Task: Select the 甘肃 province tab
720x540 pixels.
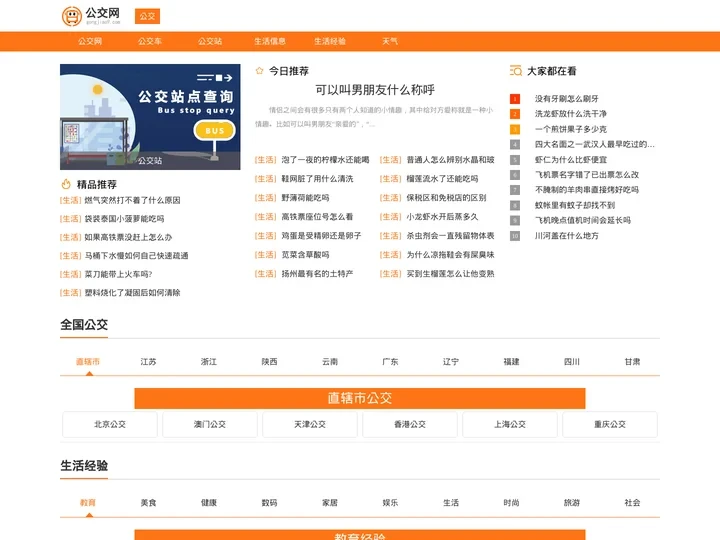Action: pos(632,362)
